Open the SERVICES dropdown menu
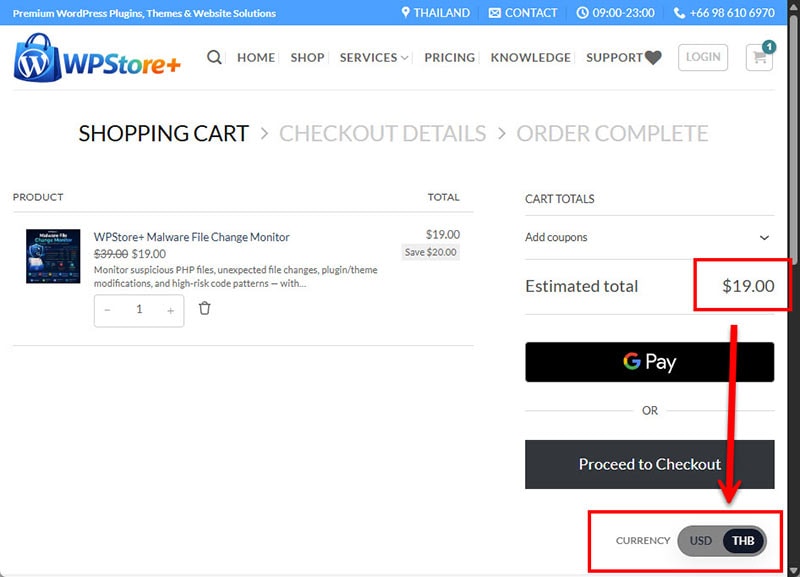This screenshot has width=800, height=577. [373, 58]
